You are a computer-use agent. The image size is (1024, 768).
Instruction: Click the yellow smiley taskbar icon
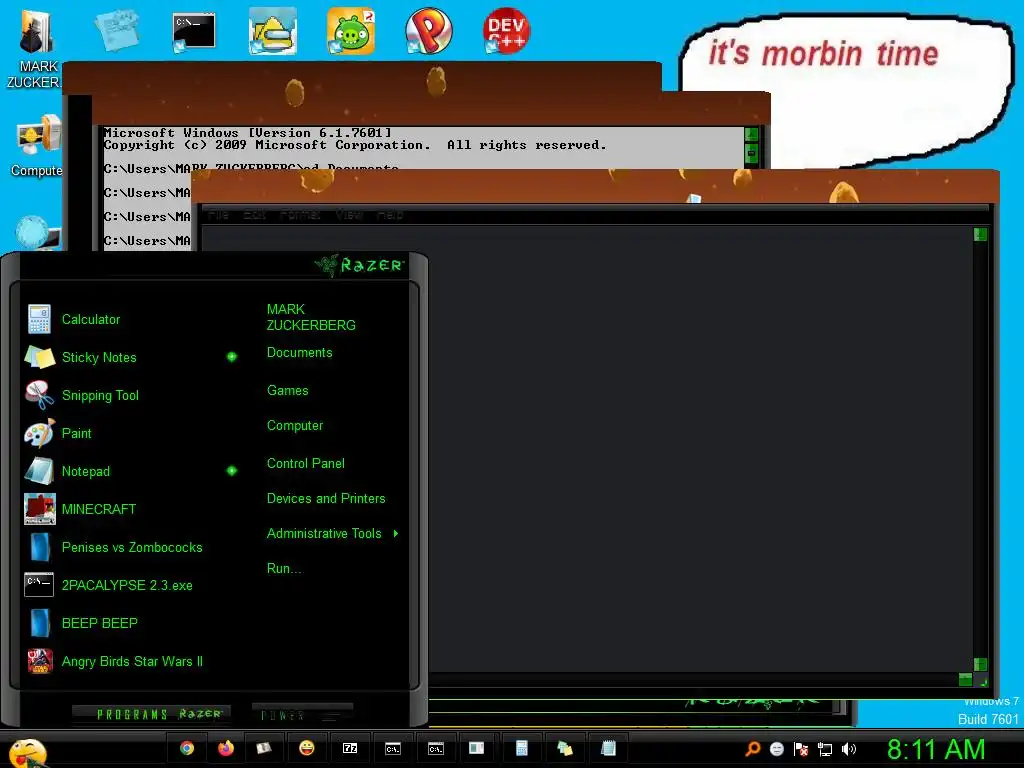coord(306,748)
